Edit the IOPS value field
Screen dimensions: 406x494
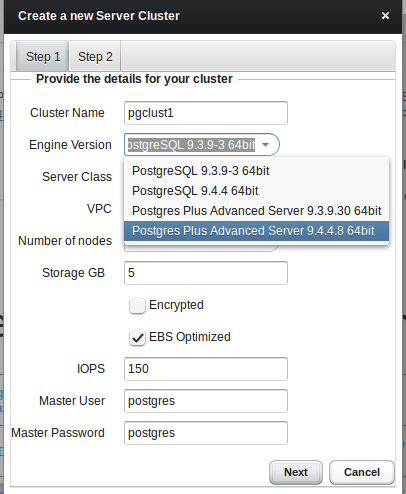pyautogui.click(x=206, y=369)
